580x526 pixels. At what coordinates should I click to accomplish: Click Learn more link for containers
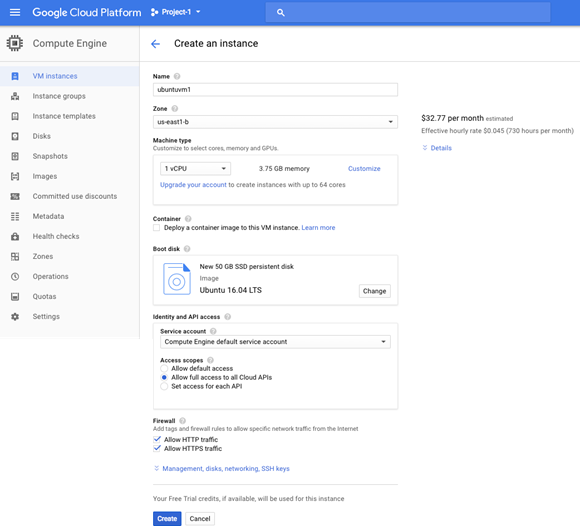pos(318,227)
